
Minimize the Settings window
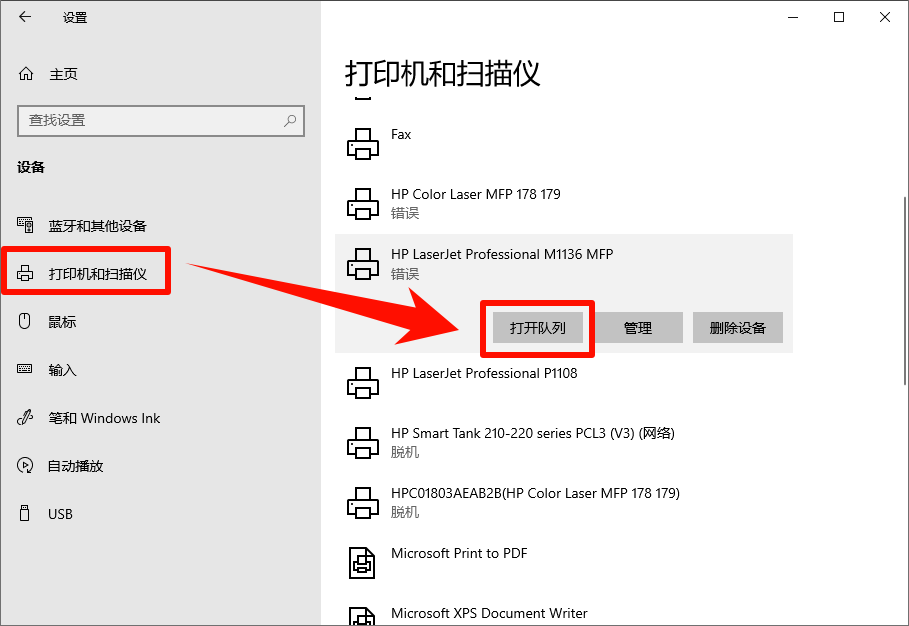(x=793, y=17)
